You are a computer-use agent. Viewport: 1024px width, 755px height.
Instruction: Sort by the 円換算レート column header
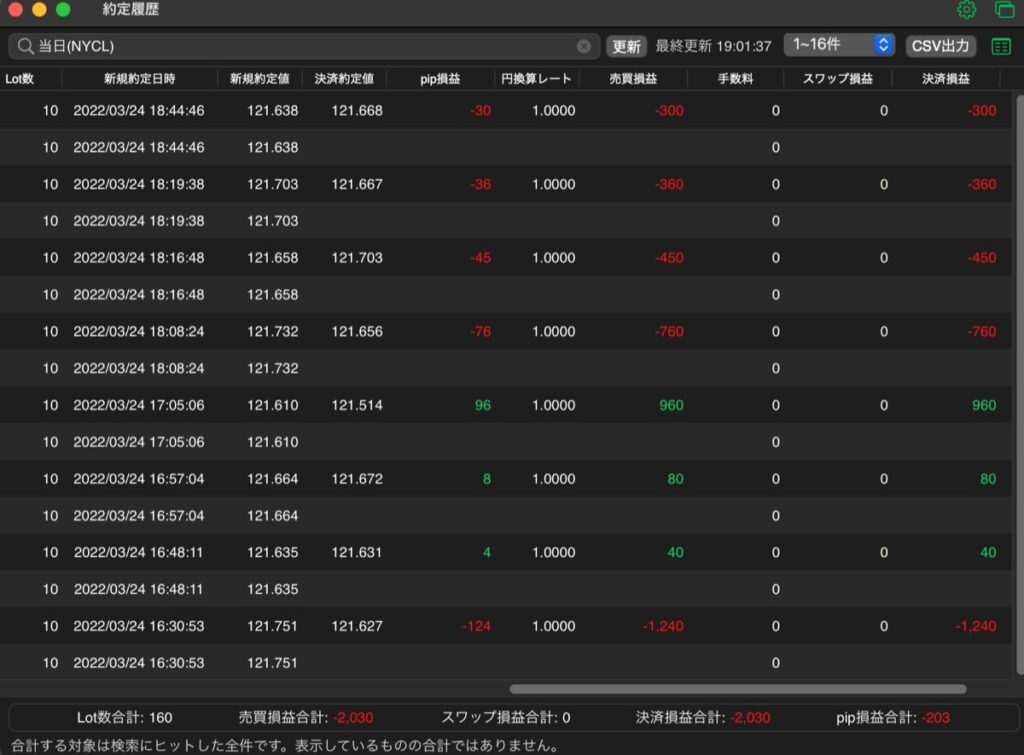click(x=536, y=79)
